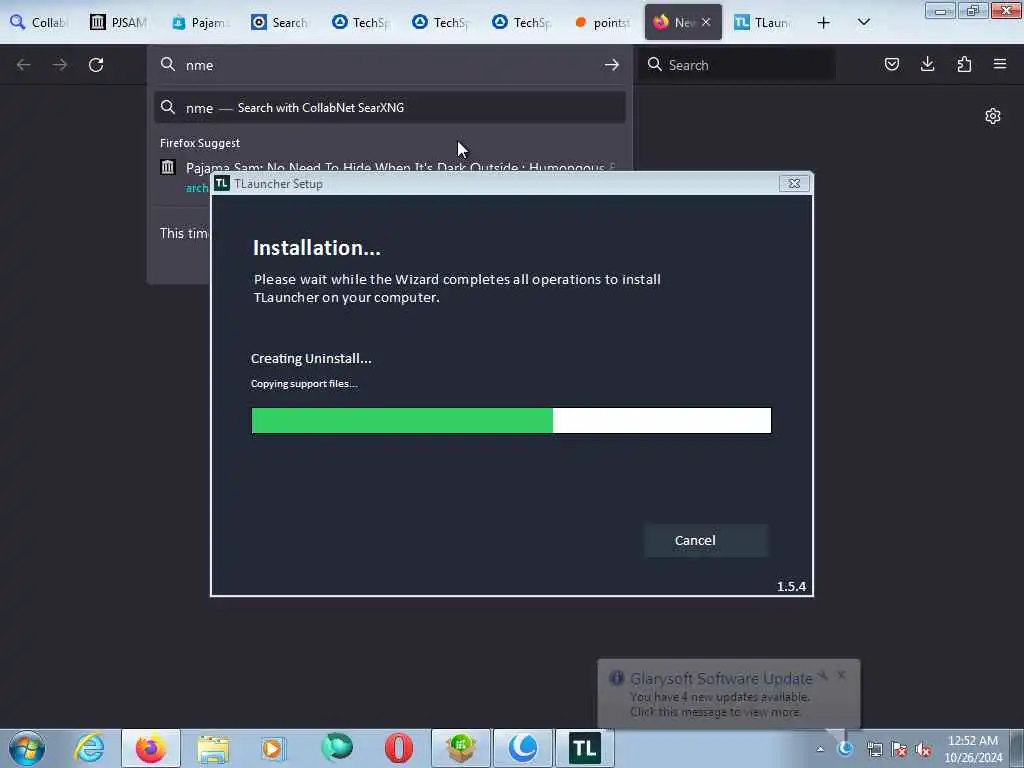
Task: Click the Glarysoft tray icon
Action: click(846, 749)
